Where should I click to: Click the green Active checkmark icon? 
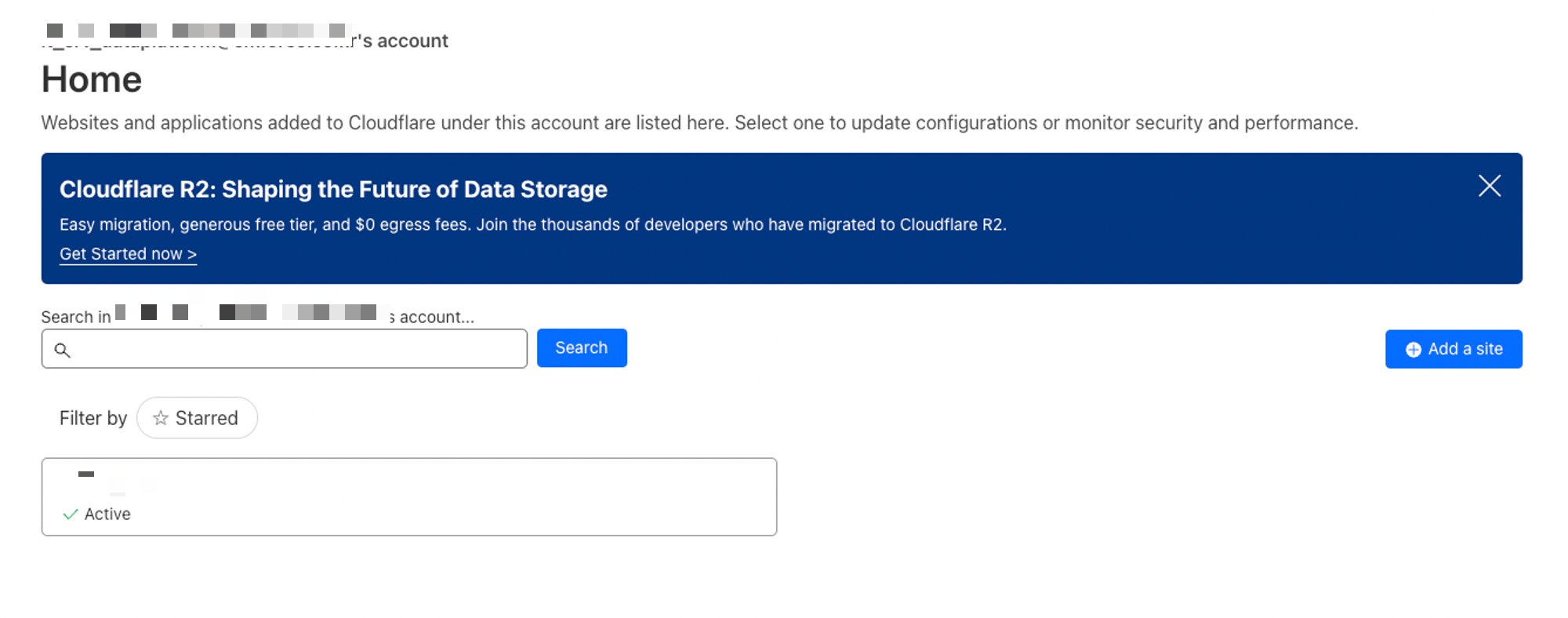pyautogui.click(x=71, y=514)
